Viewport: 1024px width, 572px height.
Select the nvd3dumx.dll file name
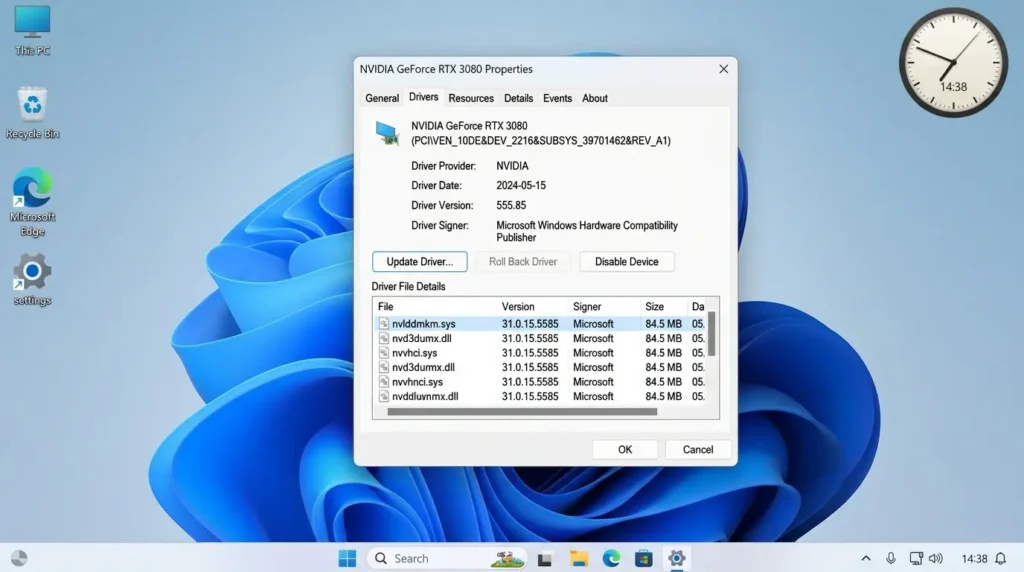tap(422, 338)
